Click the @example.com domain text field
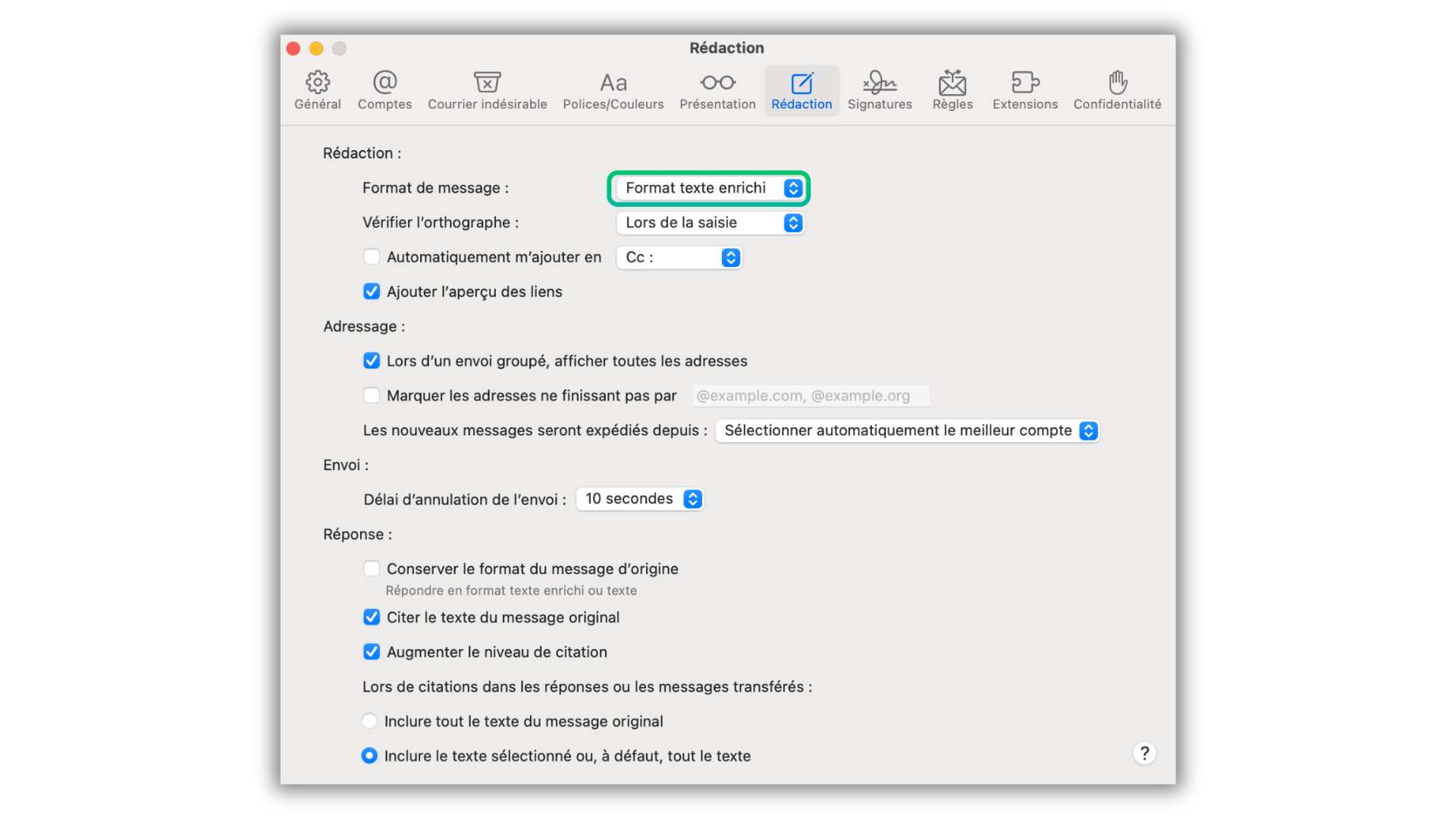The image size is (1456, 819). (810, 396)
